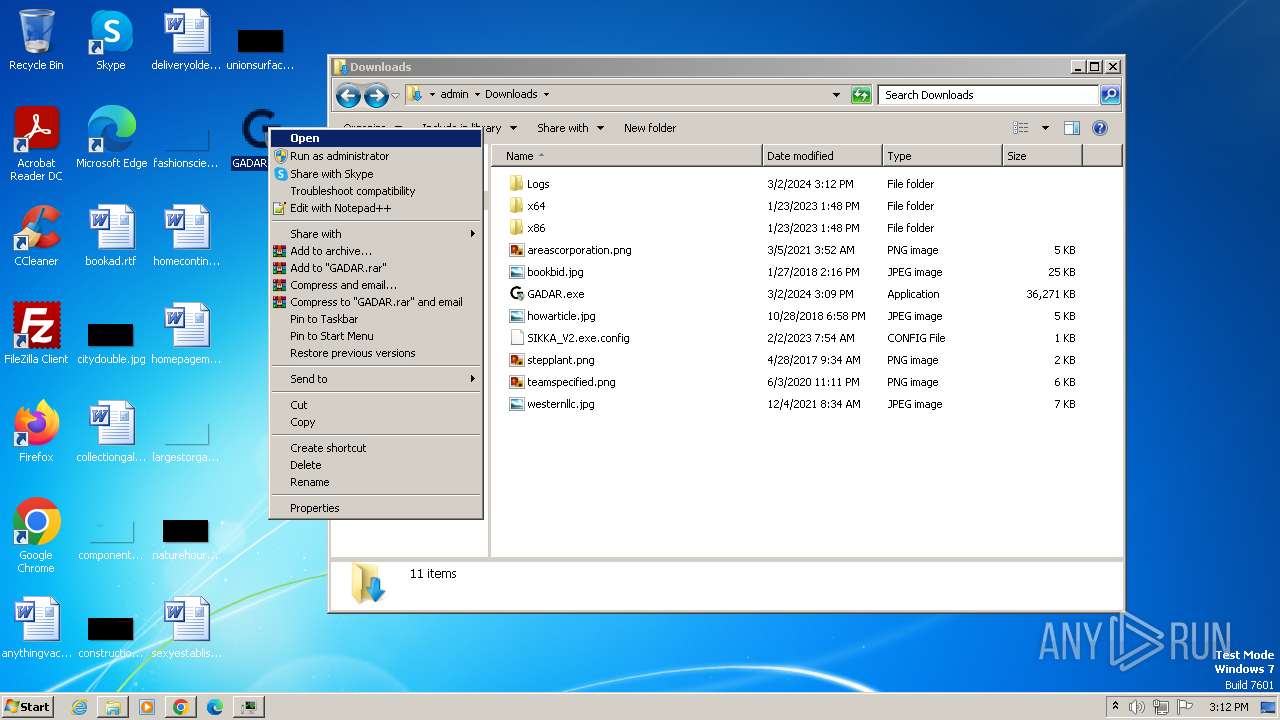Viewport: 1280px width, 720px height.
Task: Select Add to archive...
Action: coord(376,251)
